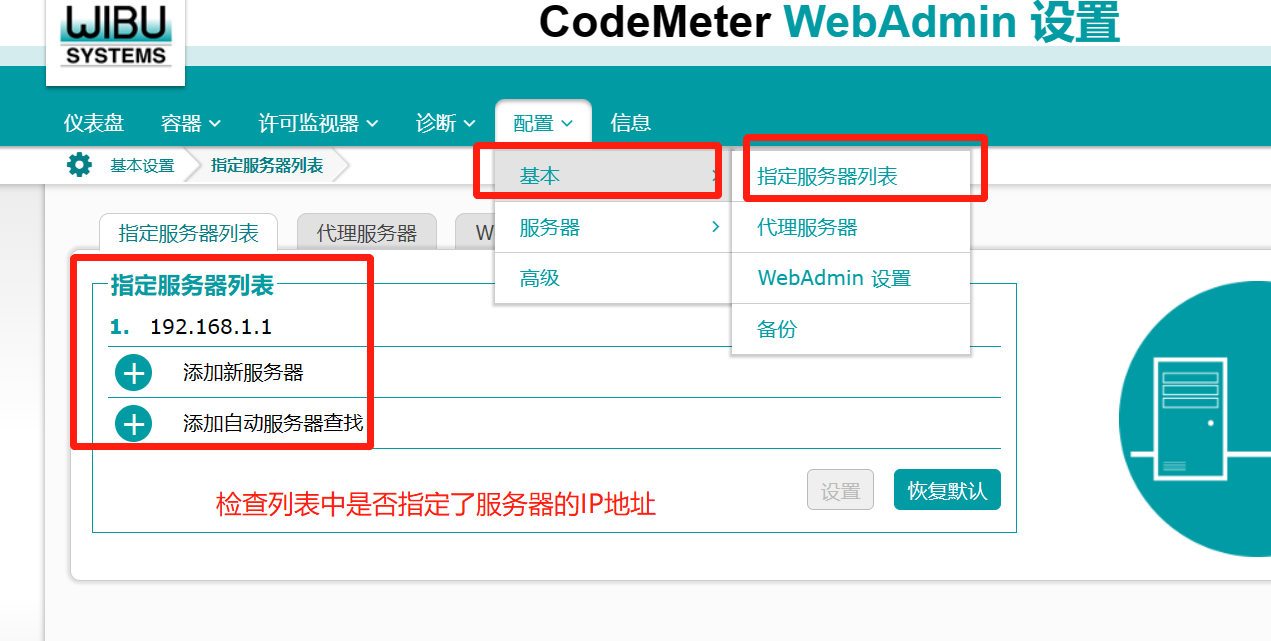This screenshot has width=1271, height=641.
Task: Expand the 诊断 dropdown menu
Action: [x=446, y=123]
